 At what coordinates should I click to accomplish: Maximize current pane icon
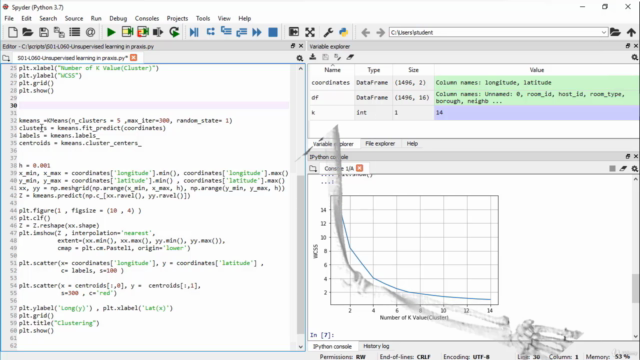(293, 32)
